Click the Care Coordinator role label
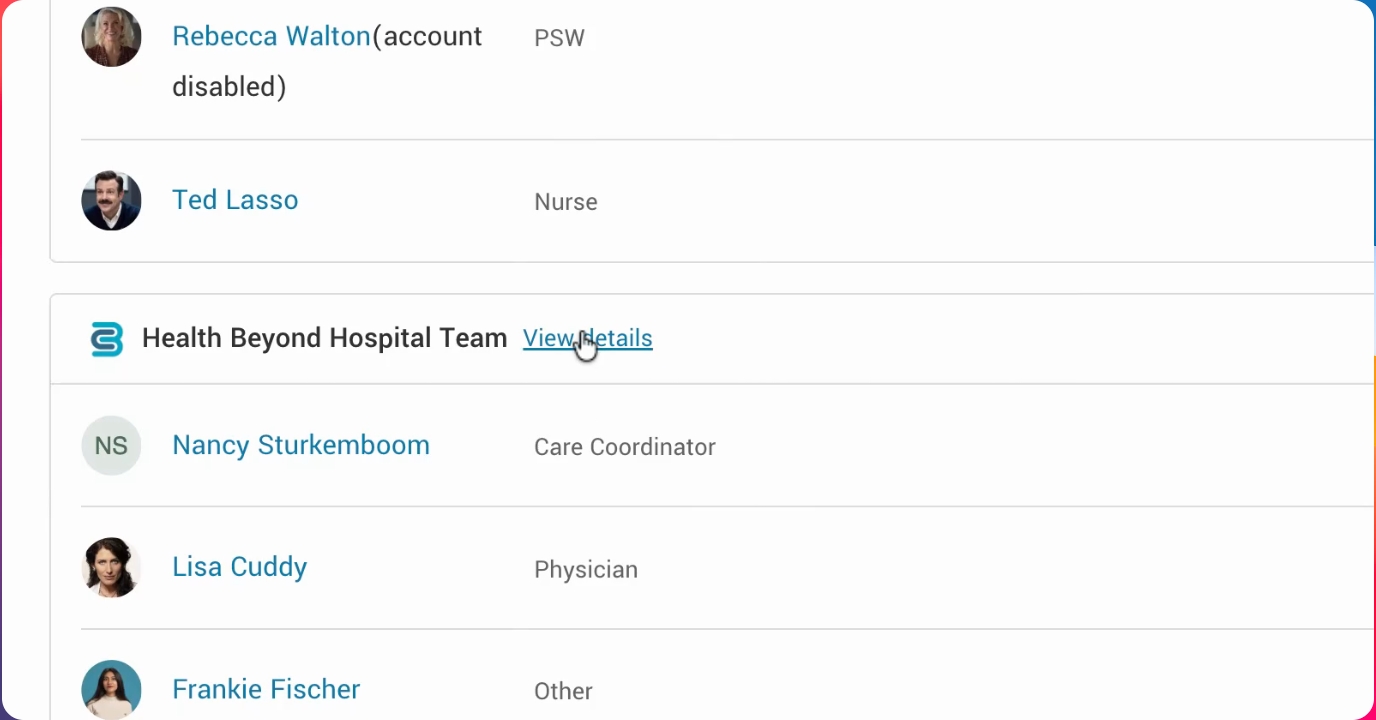 click(625, 447)
